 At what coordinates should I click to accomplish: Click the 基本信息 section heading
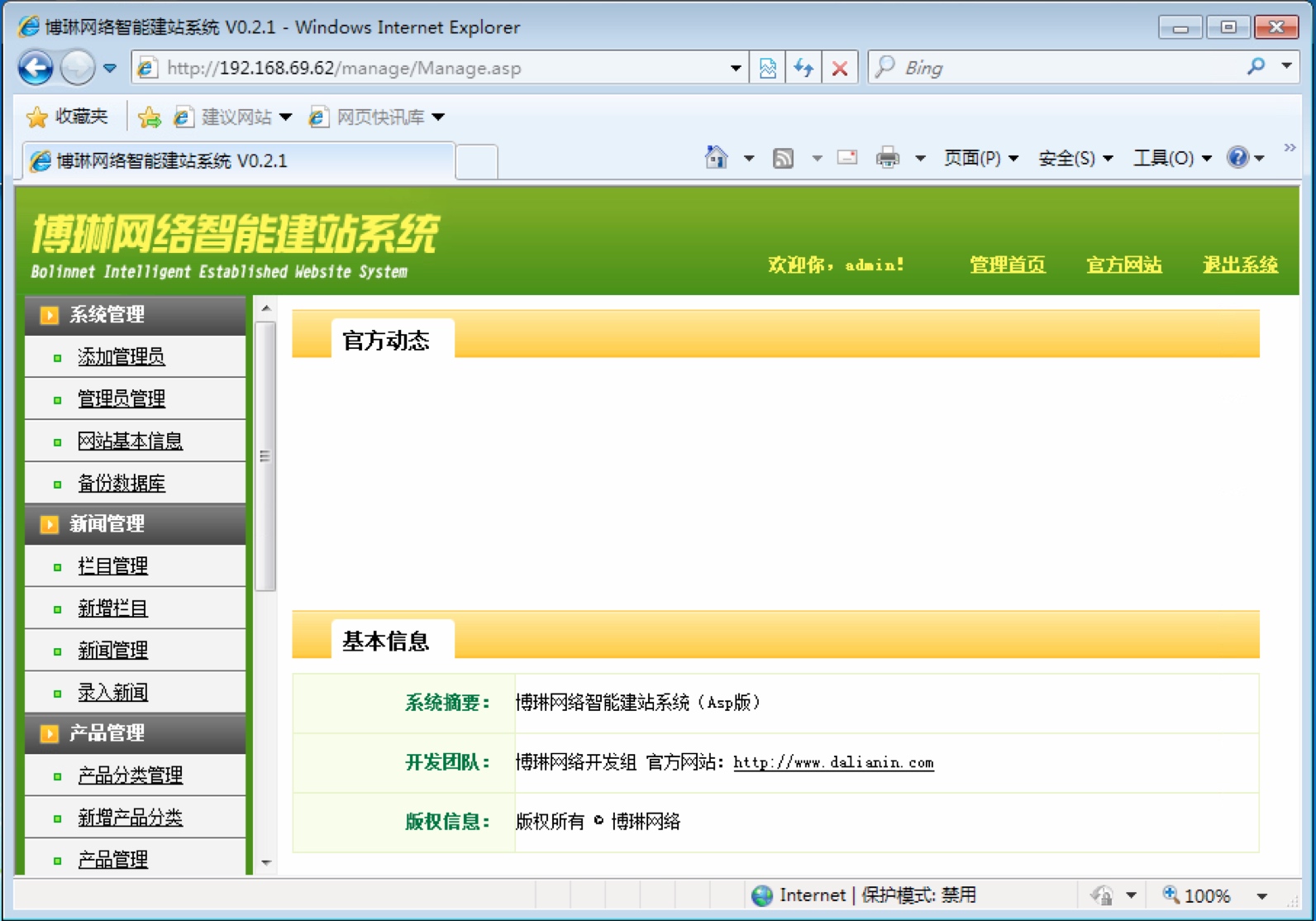[386, 641]
